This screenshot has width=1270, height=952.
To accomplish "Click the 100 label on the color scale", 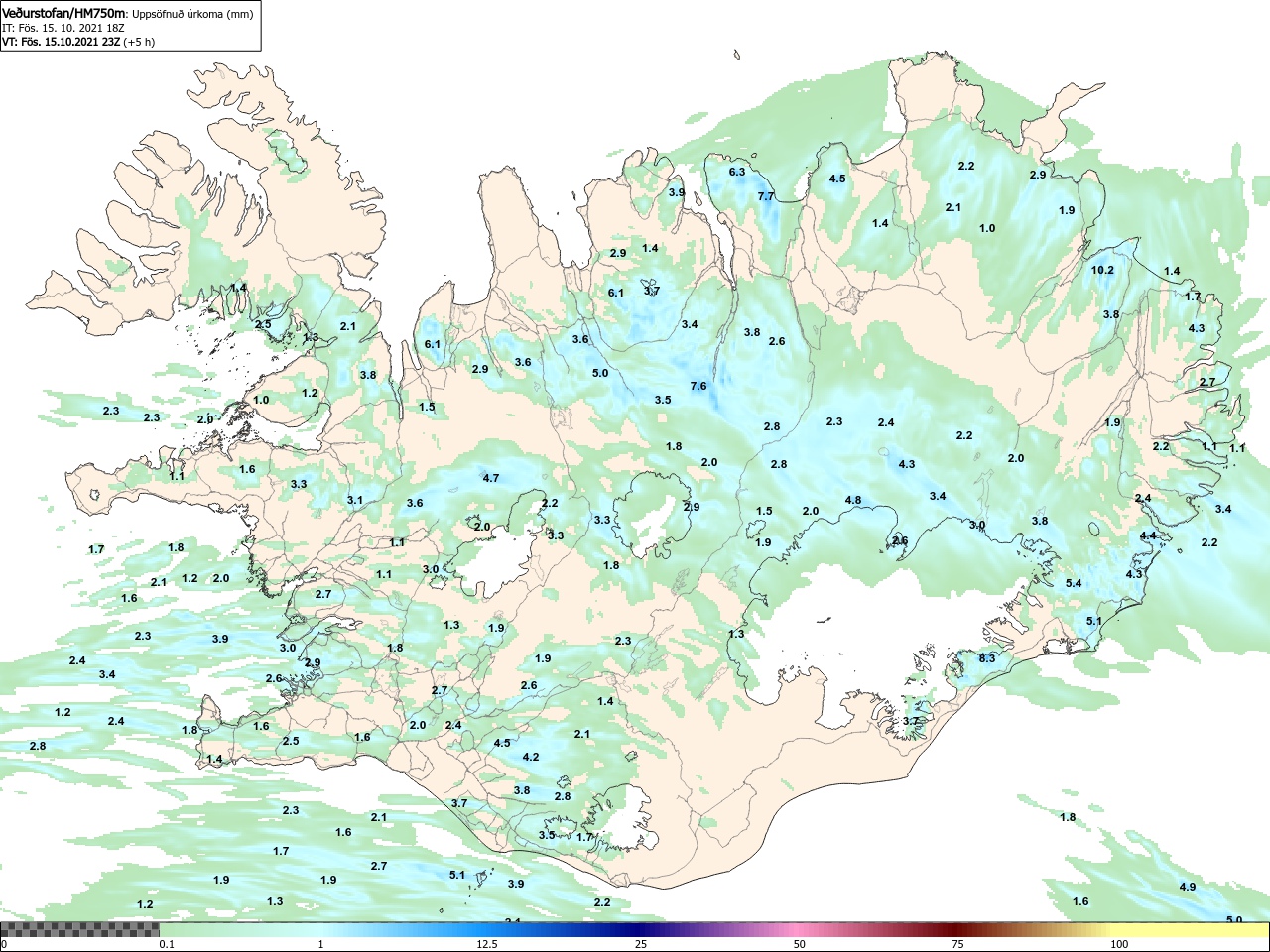I will coord(1119,944).
